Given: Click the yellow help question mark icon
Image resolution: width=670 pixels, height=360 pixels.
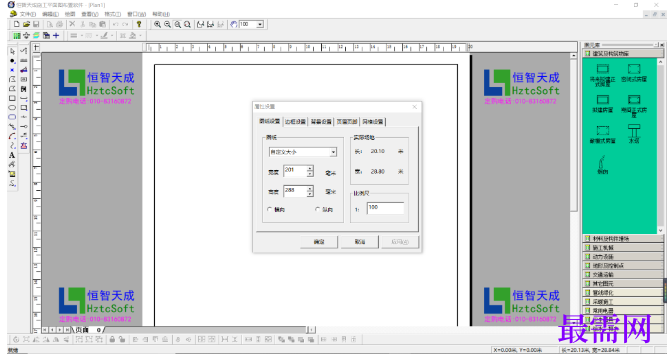Looking at the screenshot, I should (x=139, y=24).
